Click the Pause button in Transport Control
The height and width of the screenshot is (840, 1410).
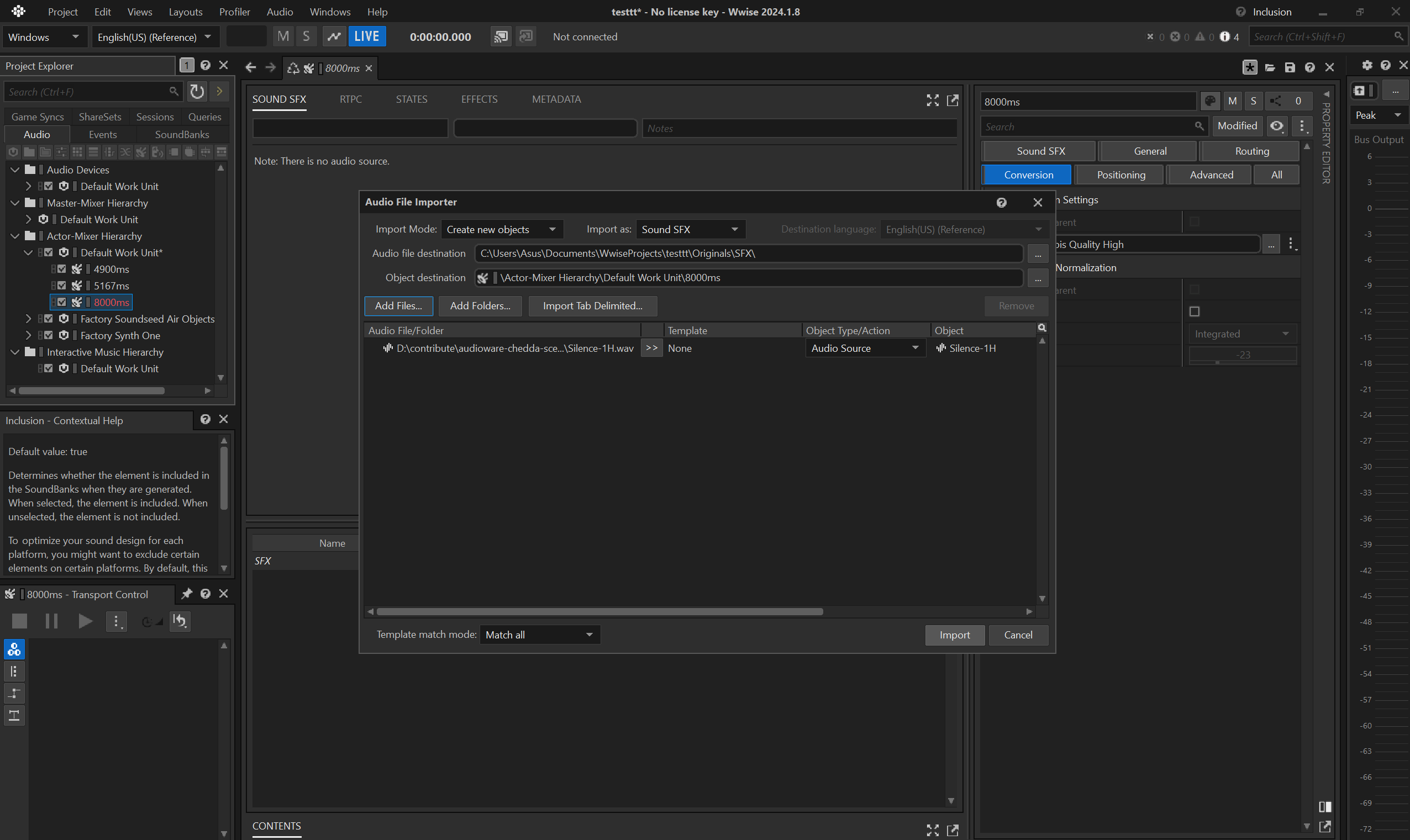click(x=51, y=621)
